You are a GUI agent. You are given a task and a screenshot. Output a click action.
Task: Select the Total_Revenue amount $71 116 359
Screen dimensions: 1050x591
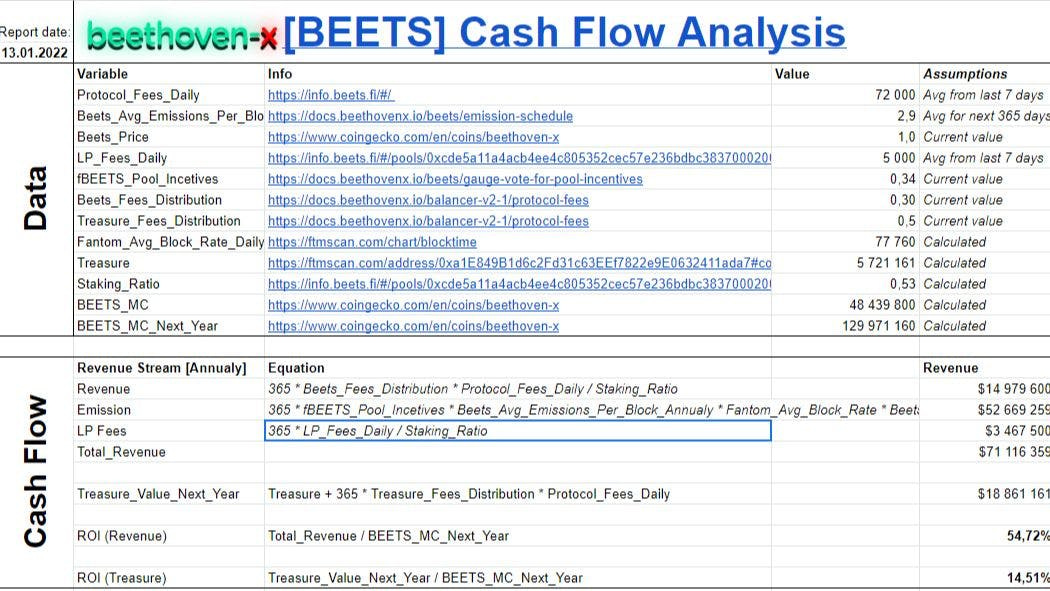(x=984, y=452)
